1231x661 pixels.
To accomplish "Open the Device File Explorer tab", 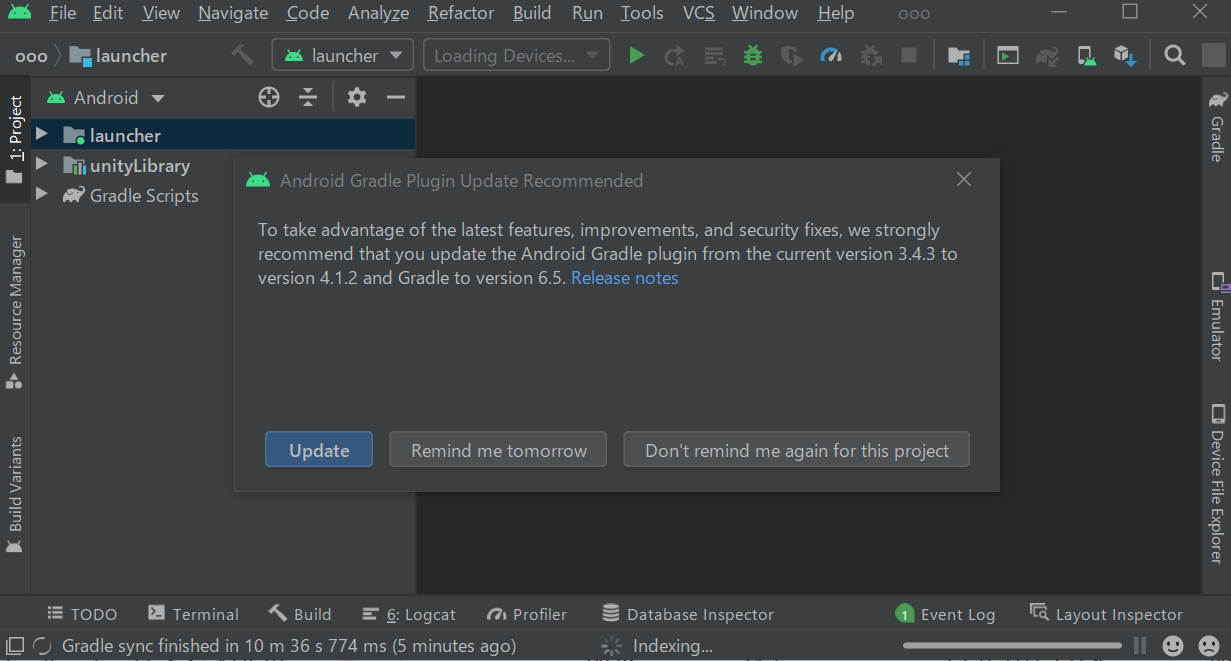I will [x=1217, y=484].
